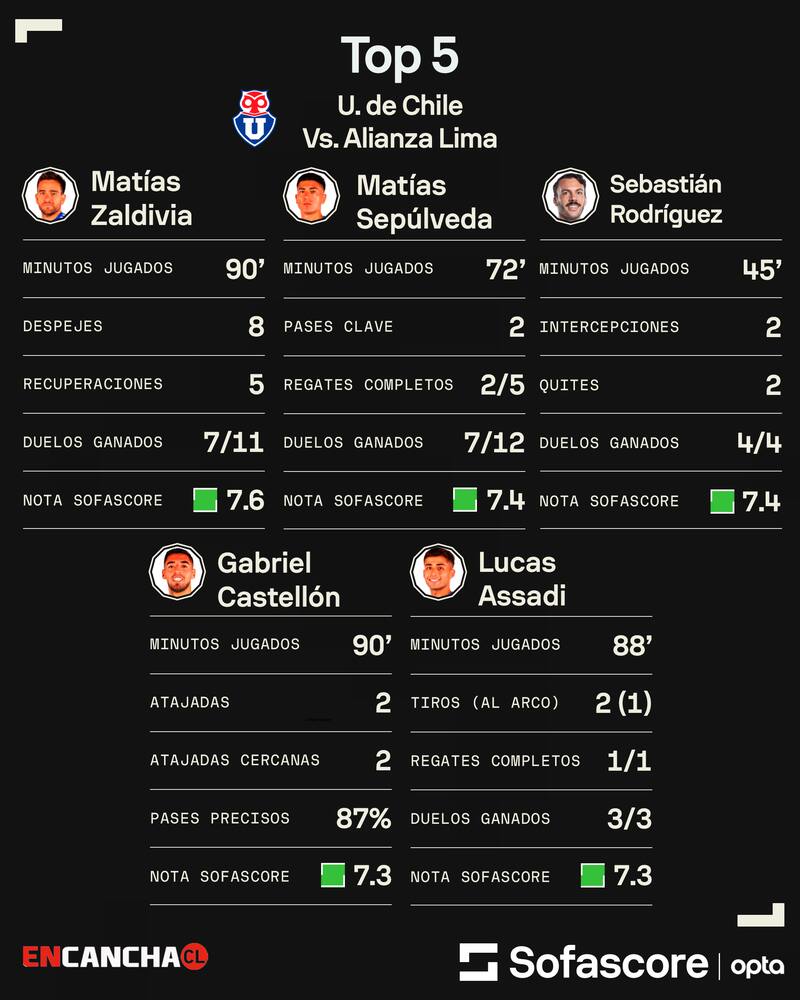Click green rating square for Sepúlveda's 7.4
Screen dimensions: 800x1000
(x=465, y=500)
